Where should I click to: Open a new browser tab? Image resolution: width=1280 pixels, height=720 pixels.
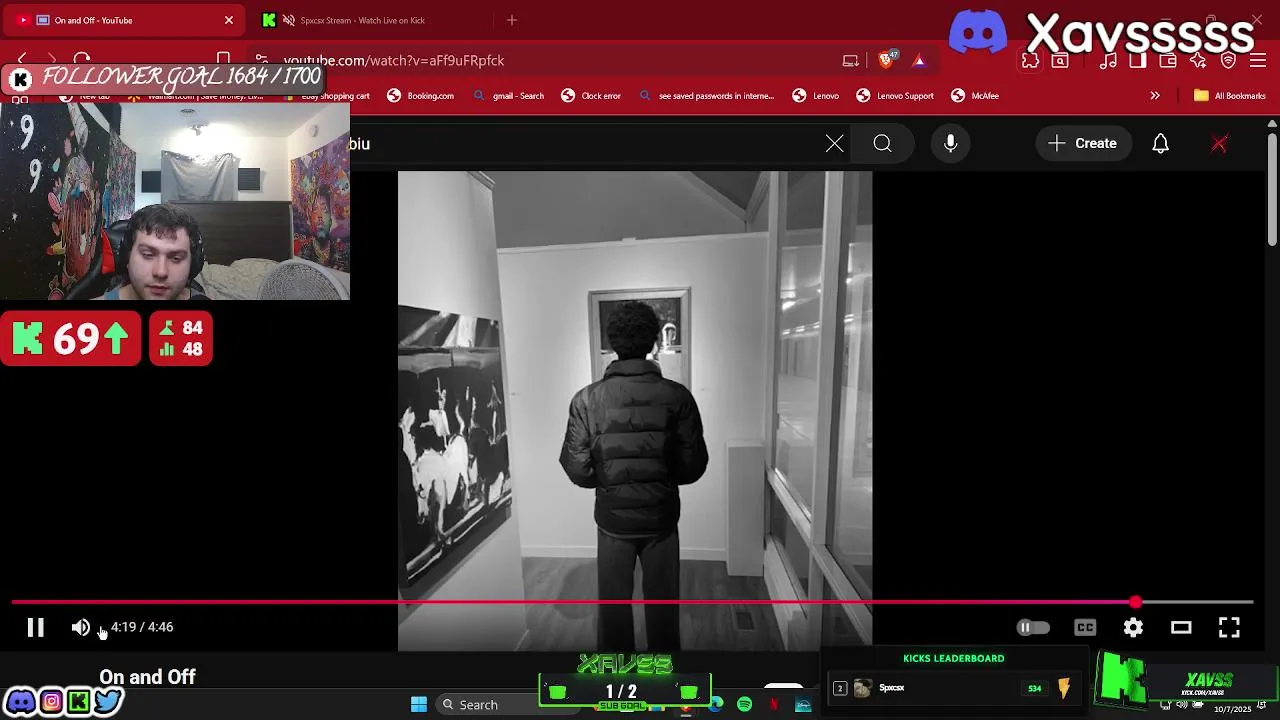coord(512,20)
